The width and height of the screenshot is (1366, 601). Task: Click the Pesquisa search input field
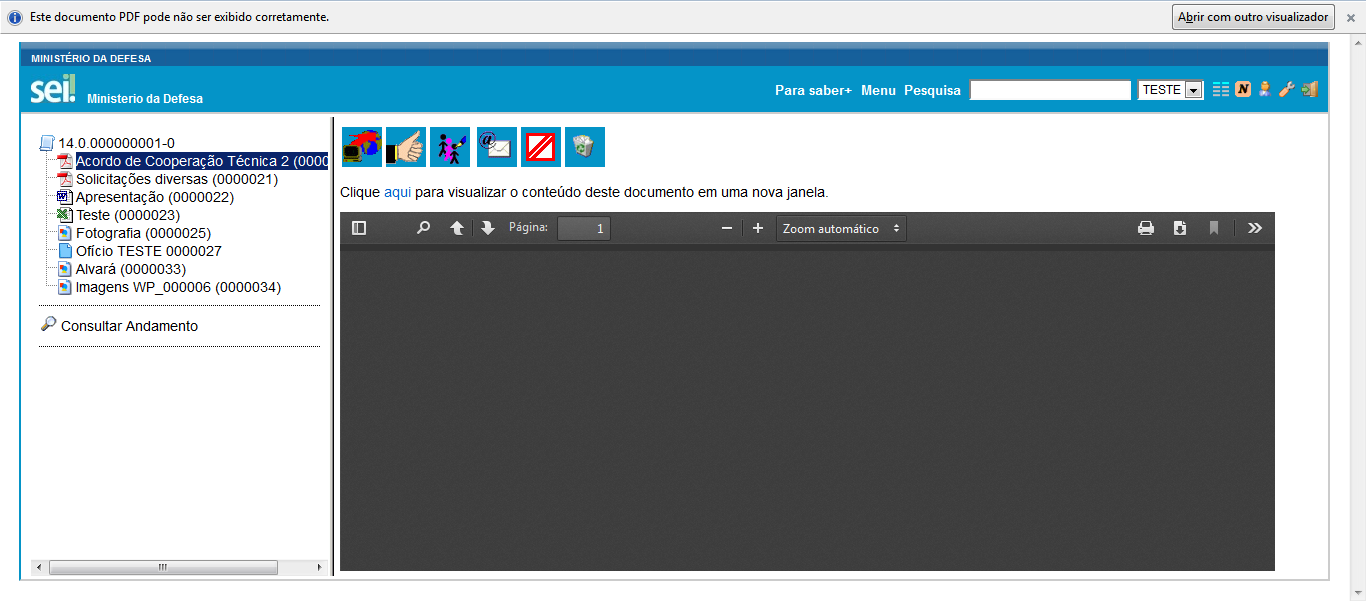[x=1050, y=90]
